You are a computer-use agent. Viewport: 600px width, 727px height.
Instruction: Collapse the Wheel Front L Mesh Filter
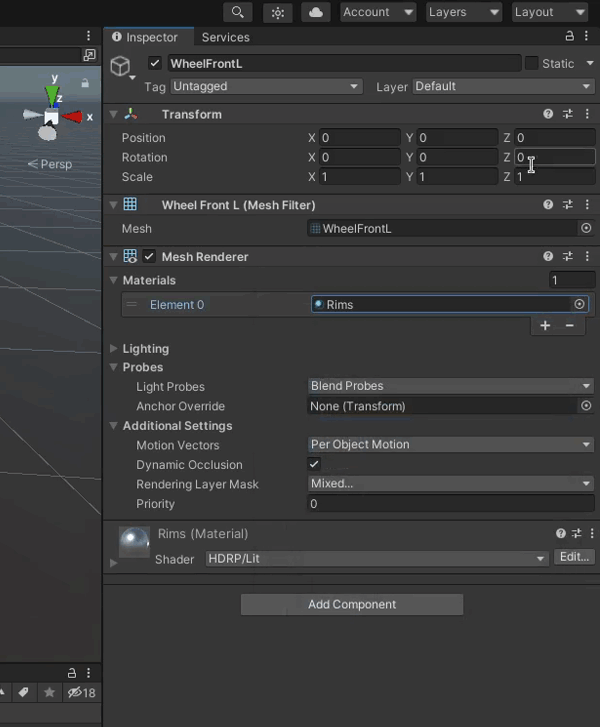[x=114, y=205]
